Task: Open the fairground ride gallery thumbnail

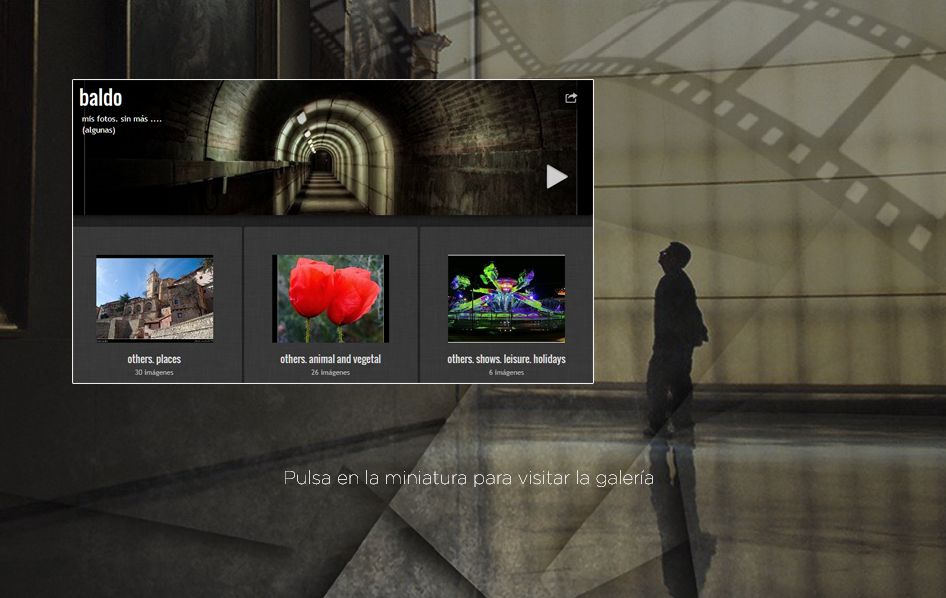Action: (506, 299)
